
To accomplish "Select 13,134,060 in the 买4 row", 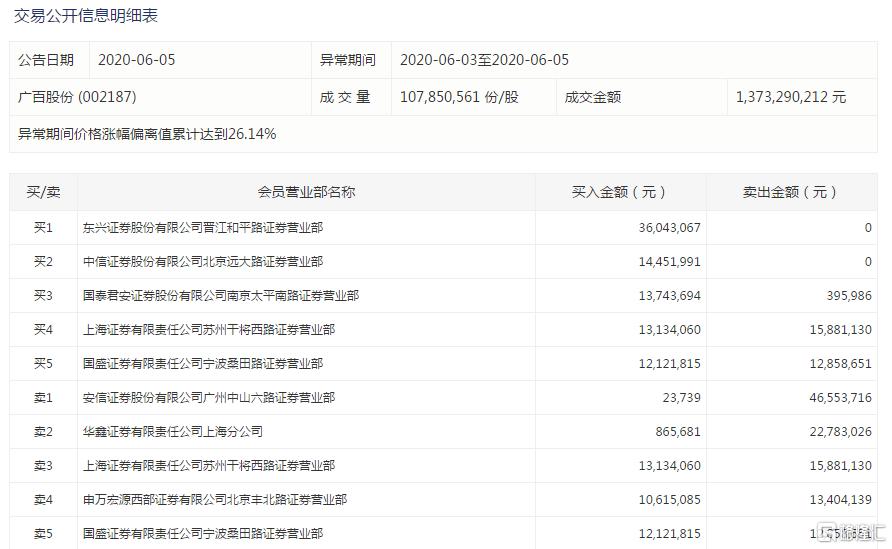I will [669, 329].
